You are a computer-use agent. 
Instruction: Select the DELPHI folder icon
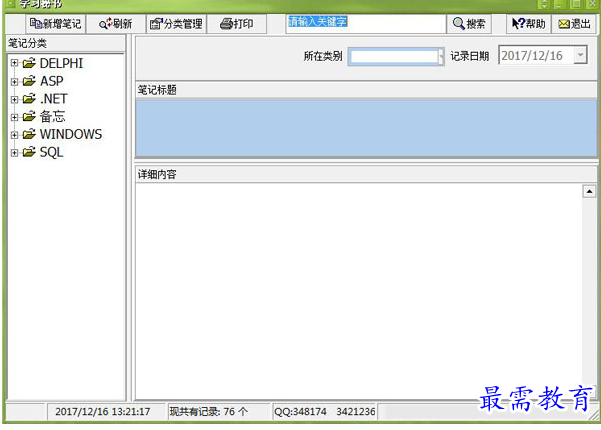tap(29, 63)
